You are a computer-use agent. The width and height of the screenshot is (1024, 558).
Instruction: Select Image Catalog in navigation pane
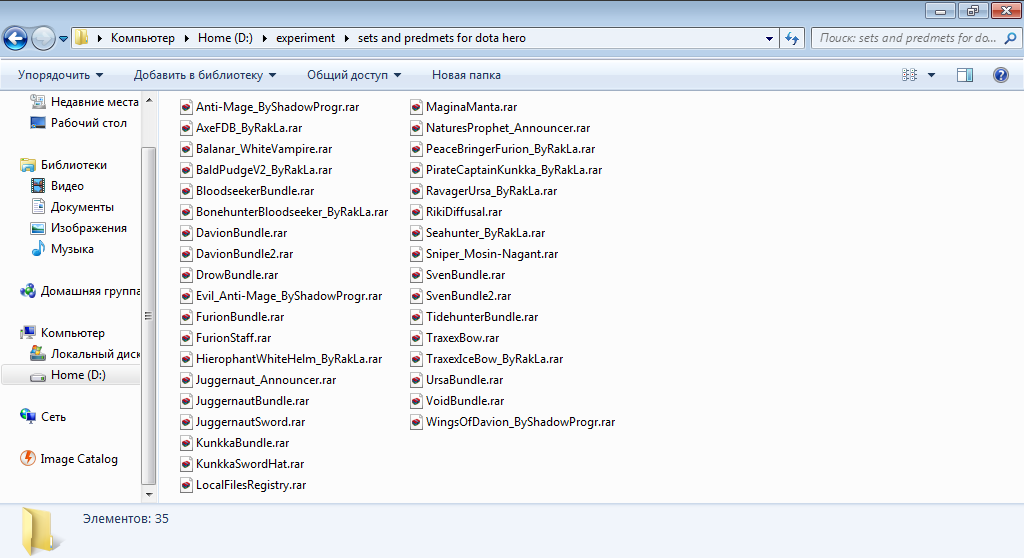coord(69,459)
